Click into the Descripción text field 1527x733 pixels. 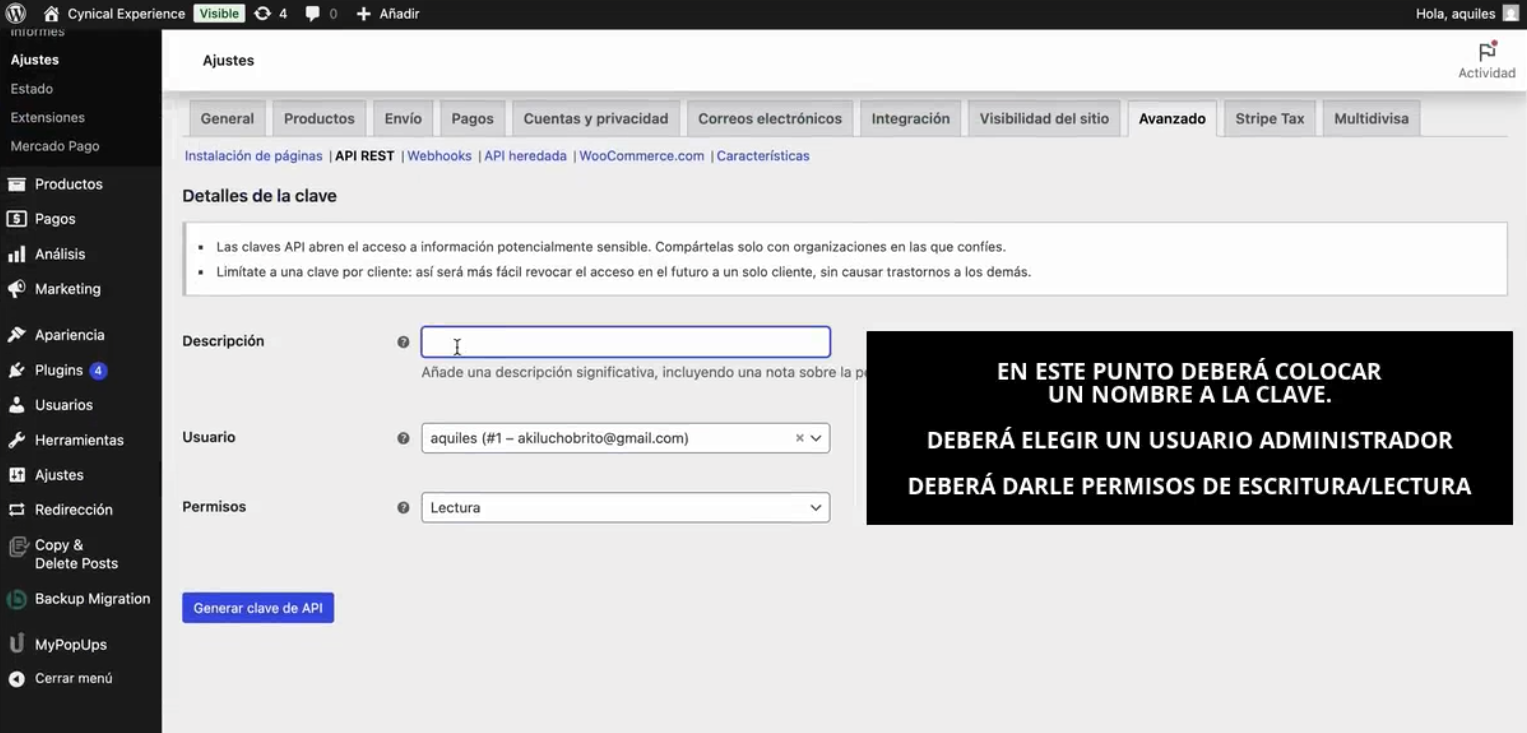[x=625, y=342]
